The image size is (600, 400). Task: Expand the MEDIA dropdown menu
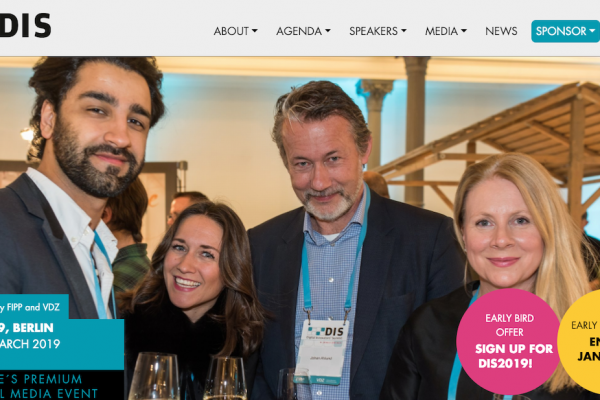pos(446,31)
